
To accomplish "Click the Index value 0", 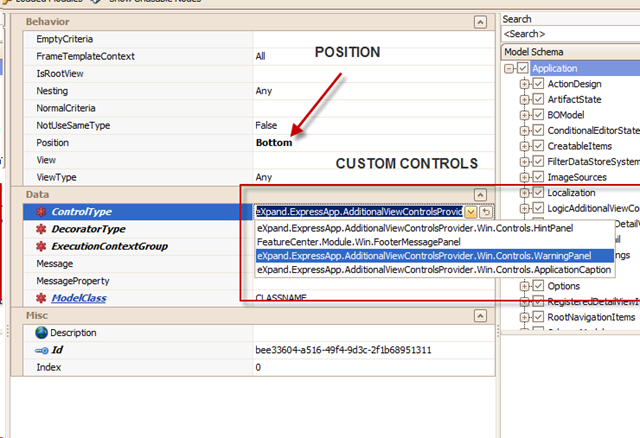I will pyautogui.click(x=258, y=367).
